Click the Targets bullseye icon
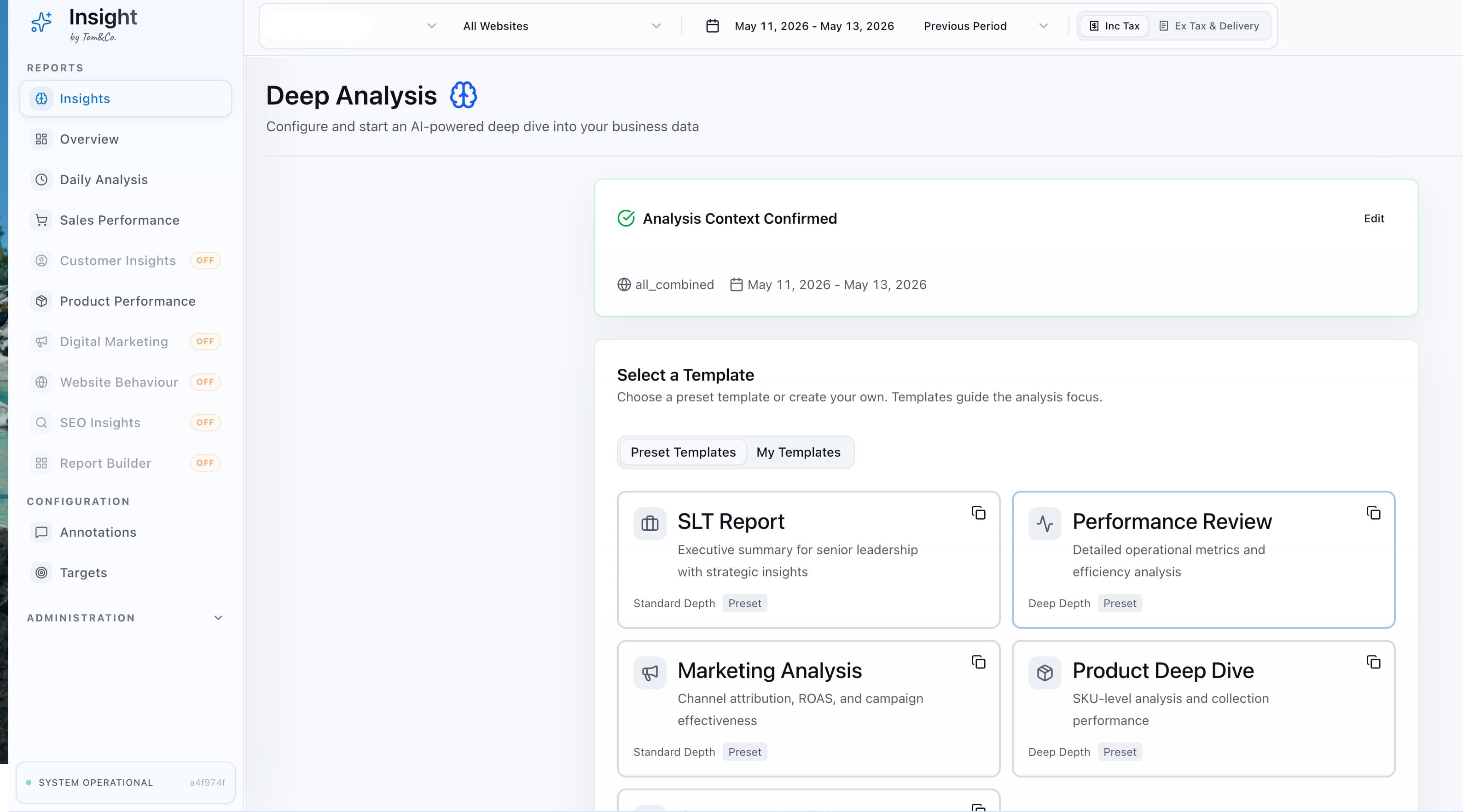 point(41,573)
